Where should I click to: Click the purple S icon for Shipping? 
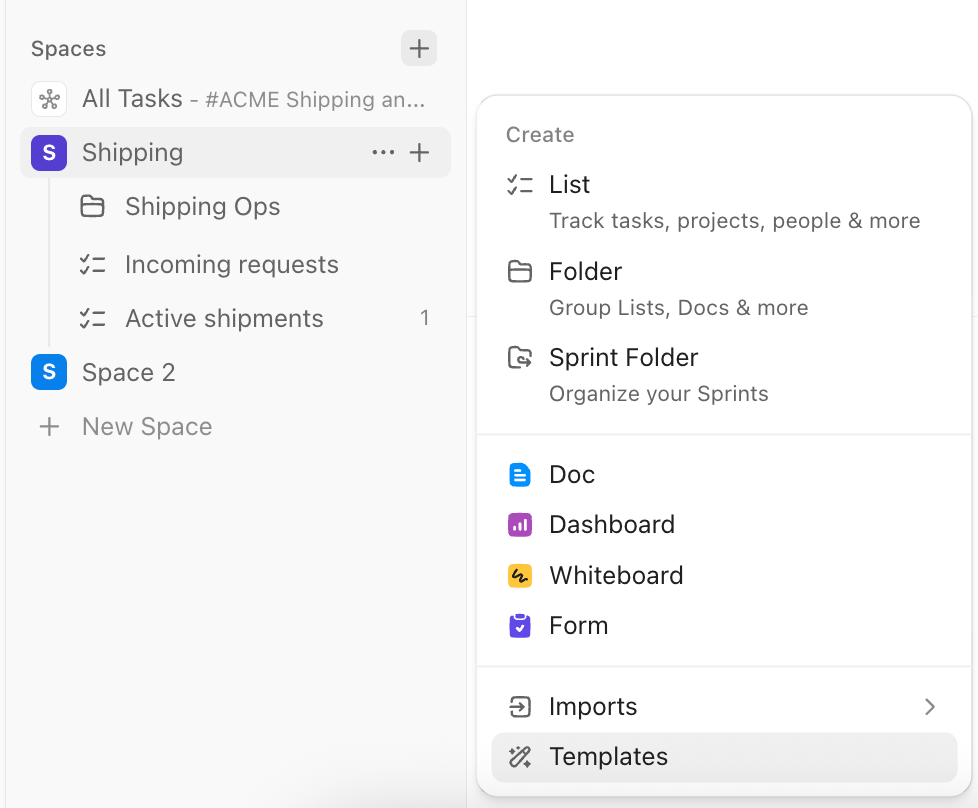(x=48, y=152)
